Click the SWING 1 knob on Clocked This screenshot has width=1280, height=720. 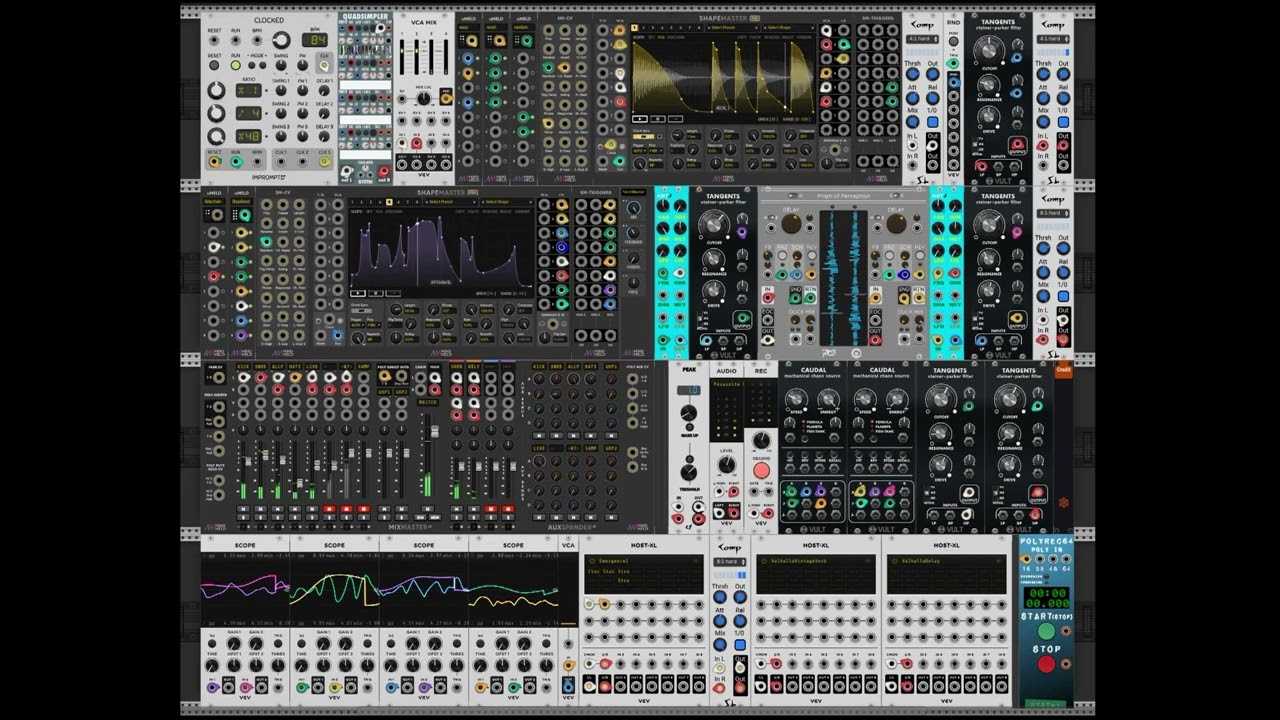(281, 90)
